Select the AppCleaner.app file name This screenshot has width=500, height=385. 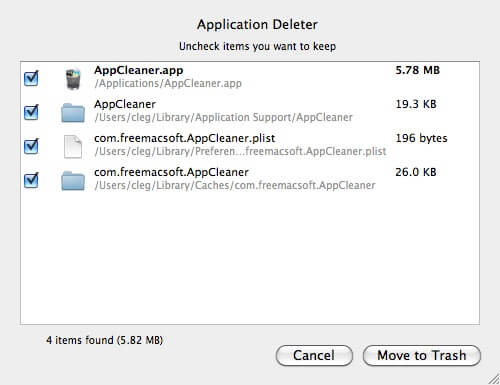coord(139,70)
